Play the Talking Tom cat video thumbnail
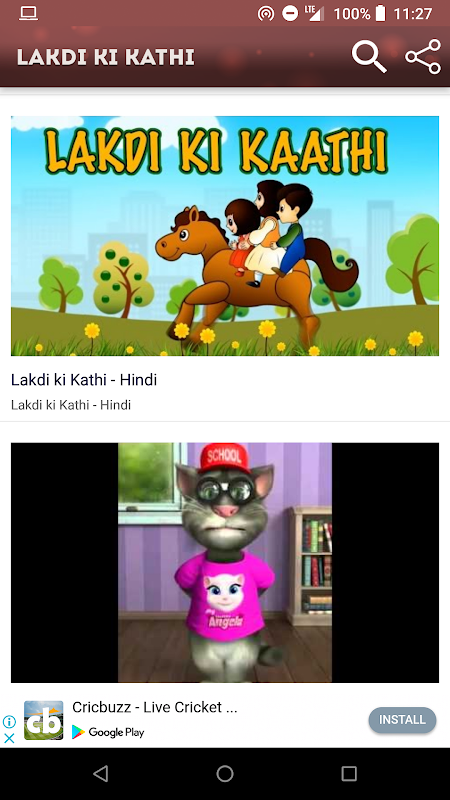The width and height of the screenshot is (450, 800). coord(225,562)
